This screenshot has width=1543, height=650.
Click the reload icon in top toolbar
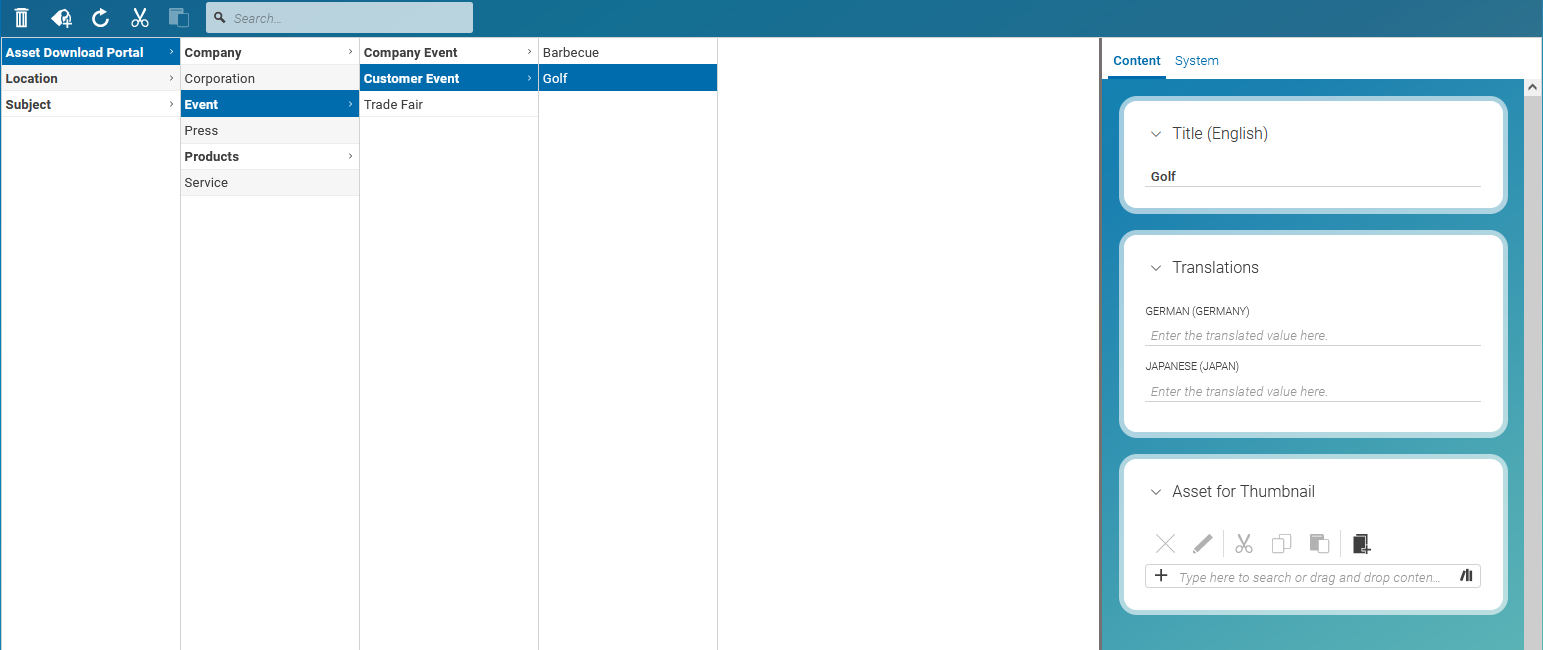click(101, 18)
